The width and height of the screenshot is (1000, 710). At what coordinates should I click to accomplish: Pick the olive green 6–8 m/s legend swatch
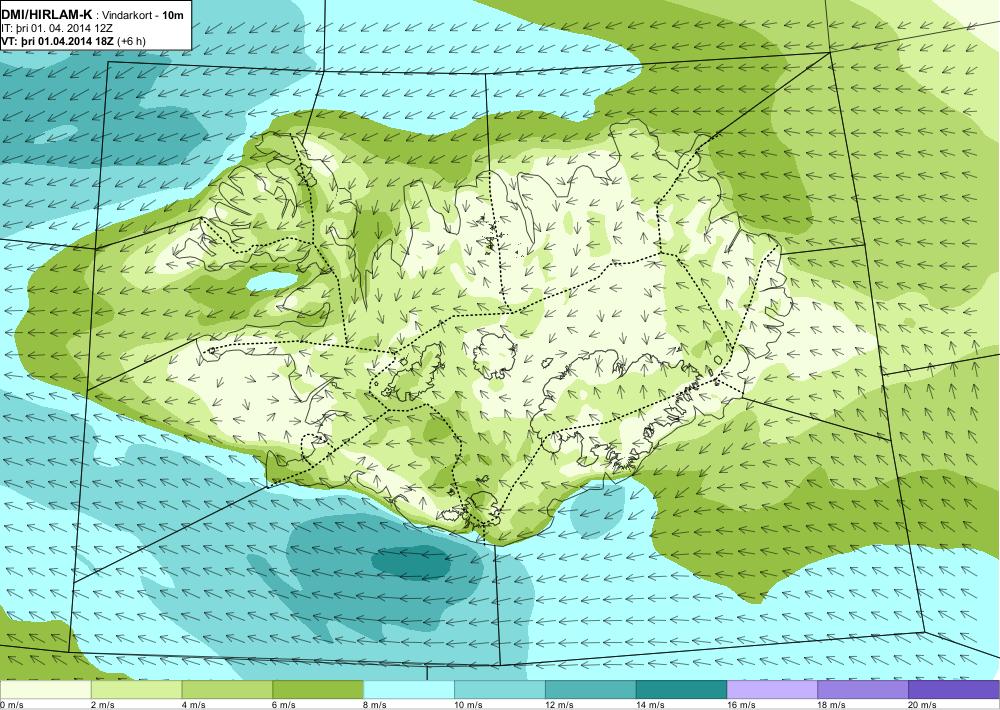[318, 690]
